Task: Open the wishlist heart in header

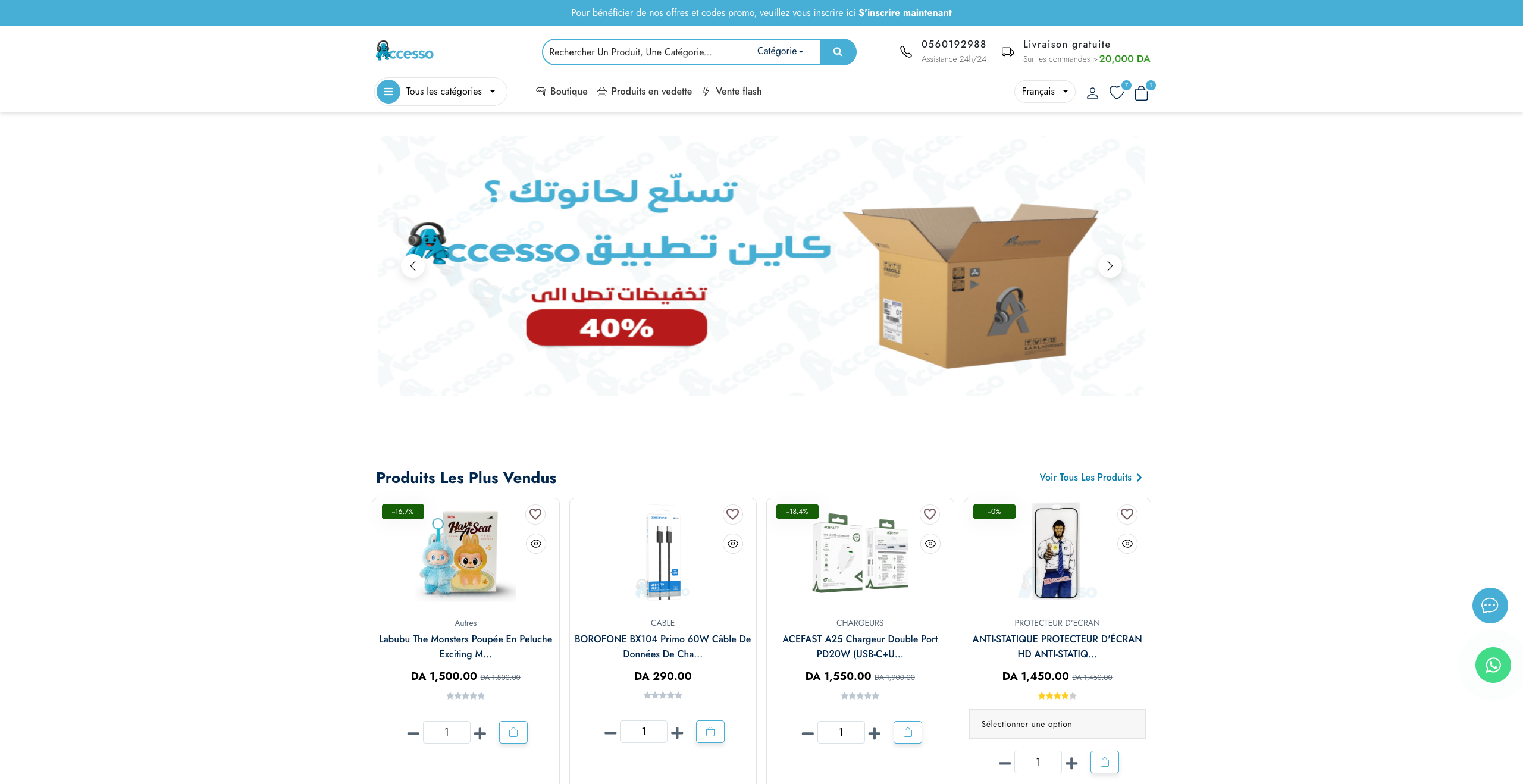Action: (x=1117, y=93)
